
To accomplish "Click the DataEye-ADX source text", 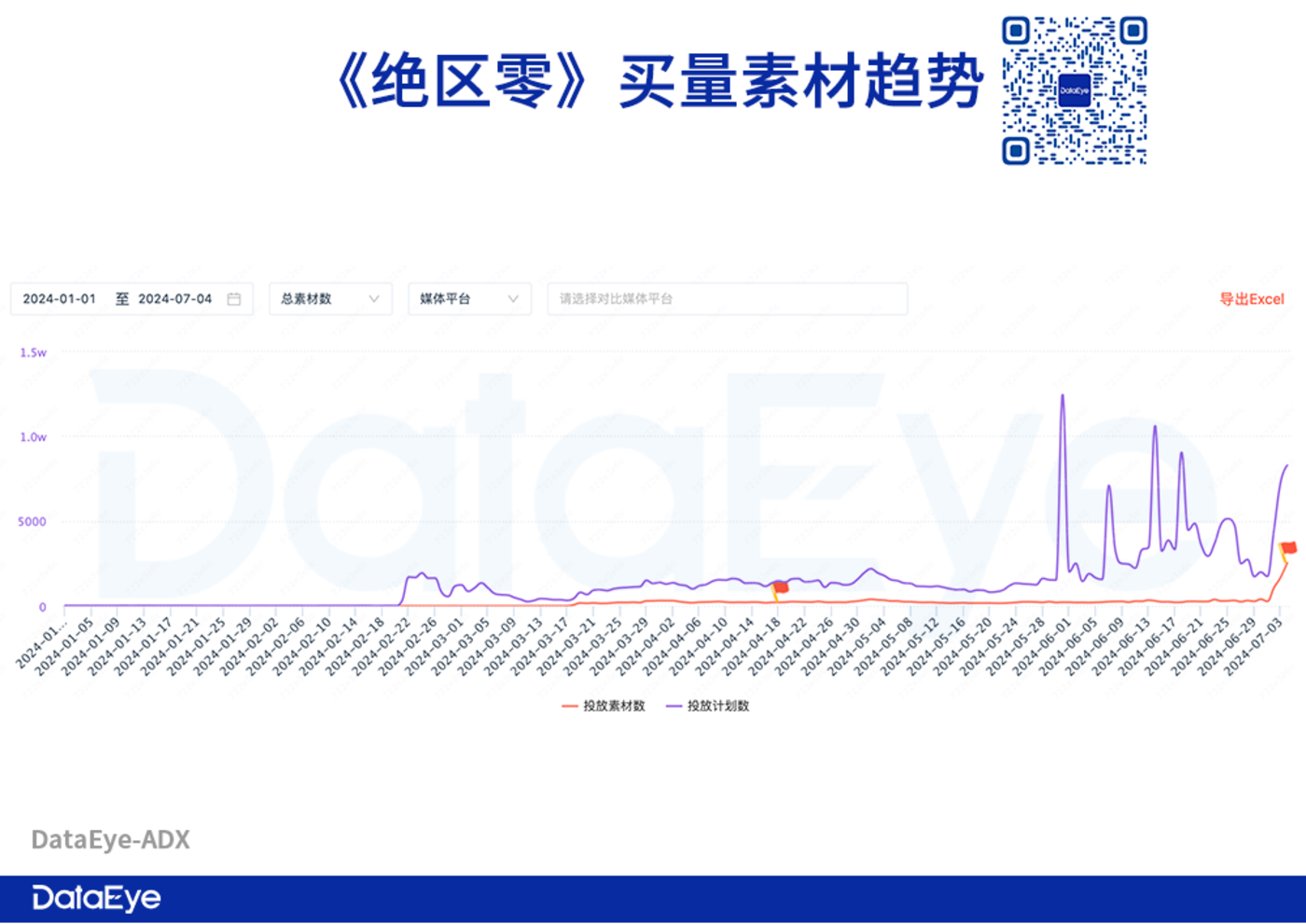I will click(110, 839).
